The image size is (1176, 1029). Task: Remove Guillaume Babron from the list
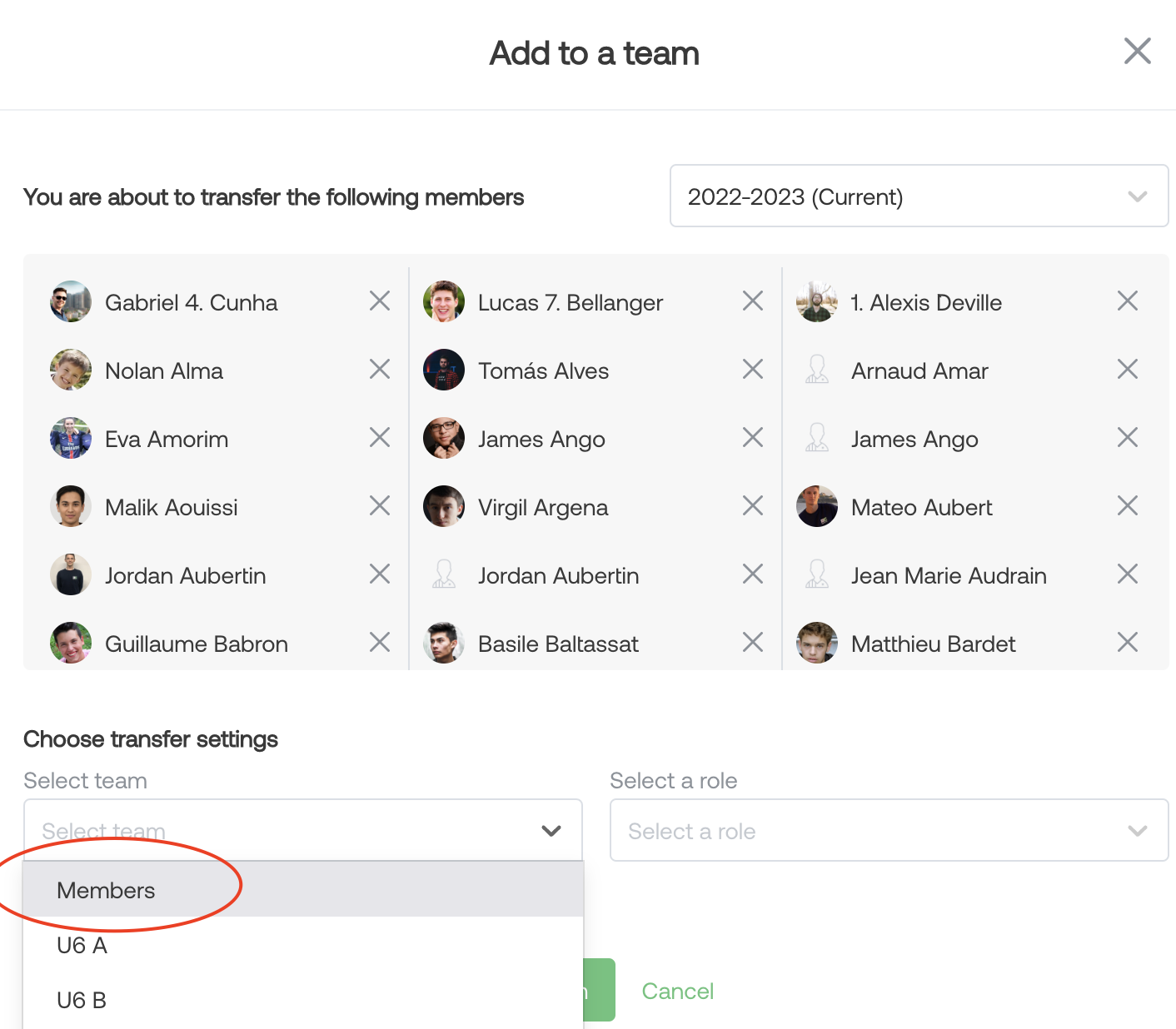click(380, 642)
